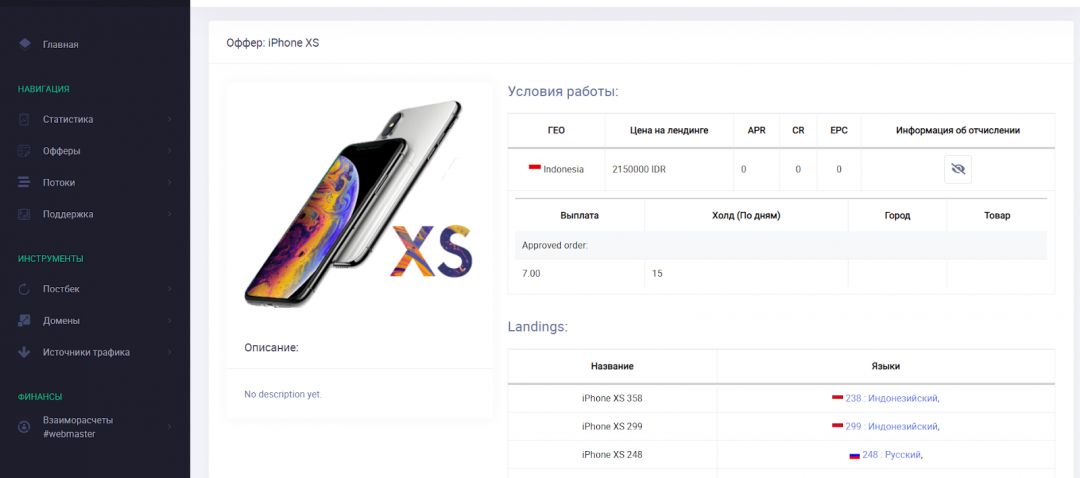
Task: Expand the Статистика submenu chevron
Action: click(x=169, y=120)
